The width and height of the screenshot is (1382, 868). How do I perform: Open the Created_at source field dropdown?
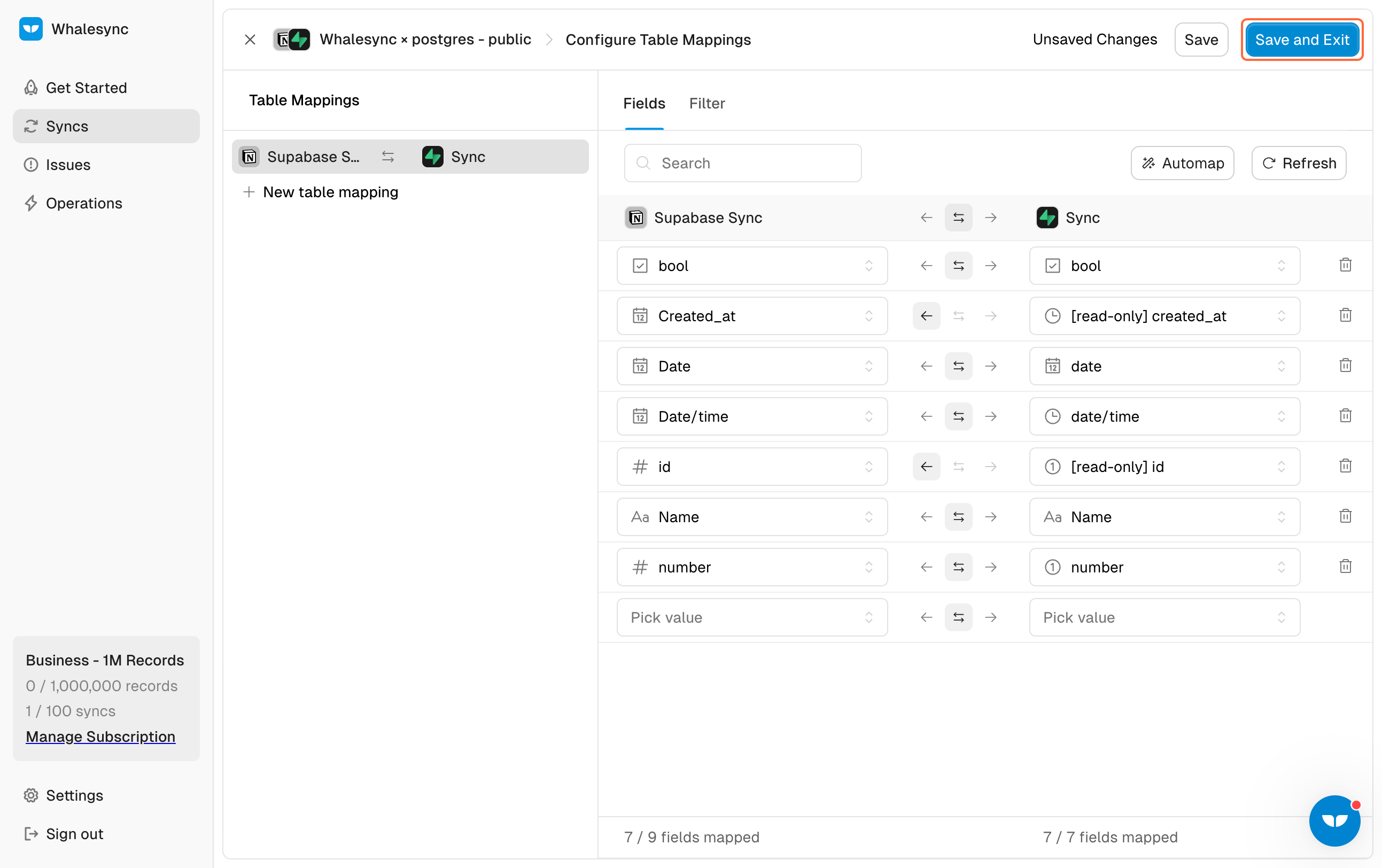[x=751, y=316]
